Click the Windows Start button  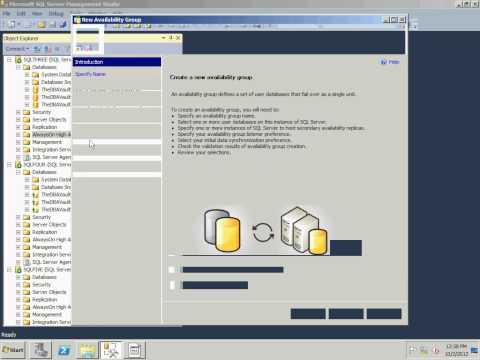(x=13, y=350)
